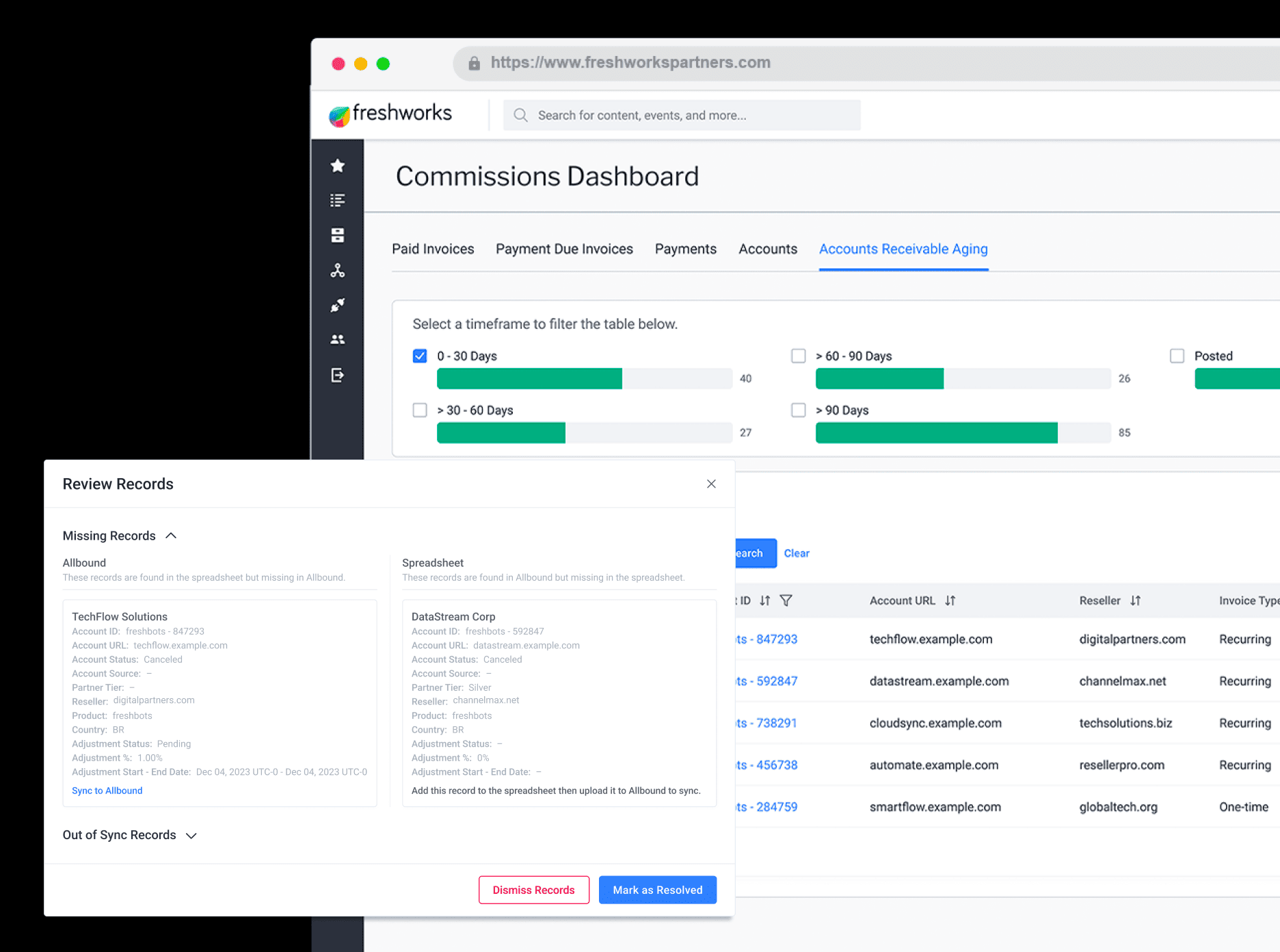Click the search magnifier icon
The image size is (1280, 952).
[x=520, y=115]
